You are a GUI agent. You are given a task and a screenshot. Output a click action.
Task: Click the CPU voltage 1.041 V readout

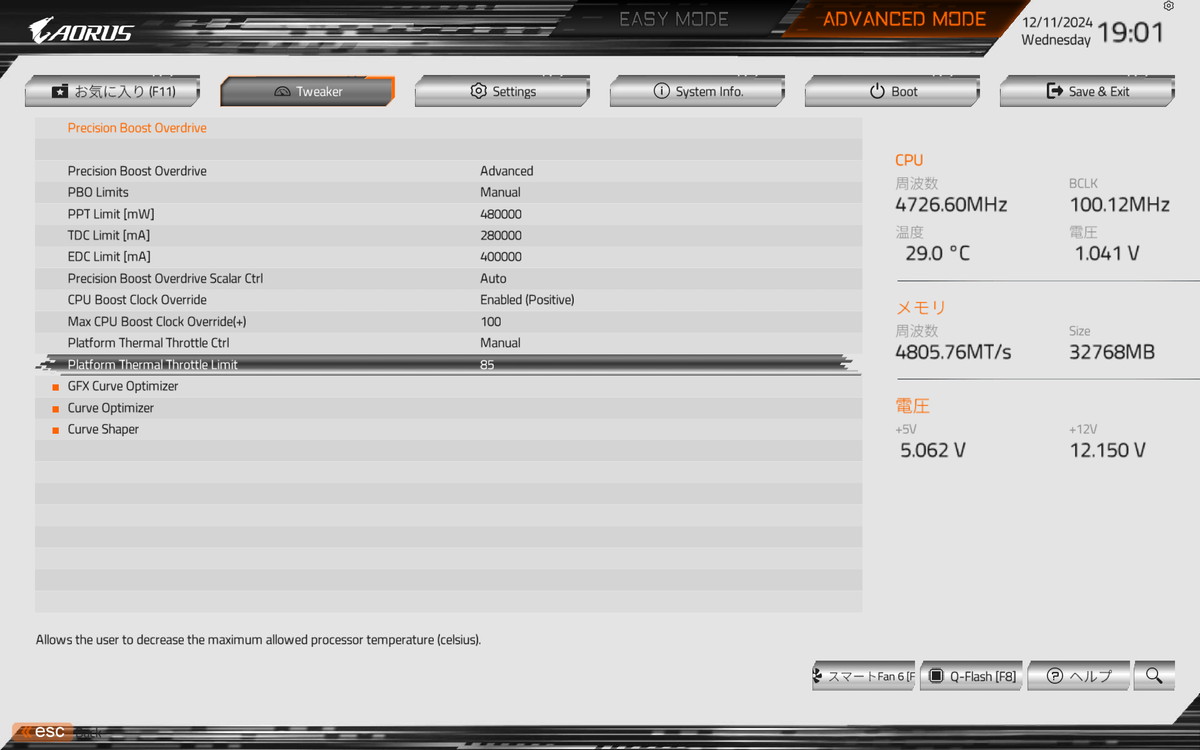[1107, 253]
